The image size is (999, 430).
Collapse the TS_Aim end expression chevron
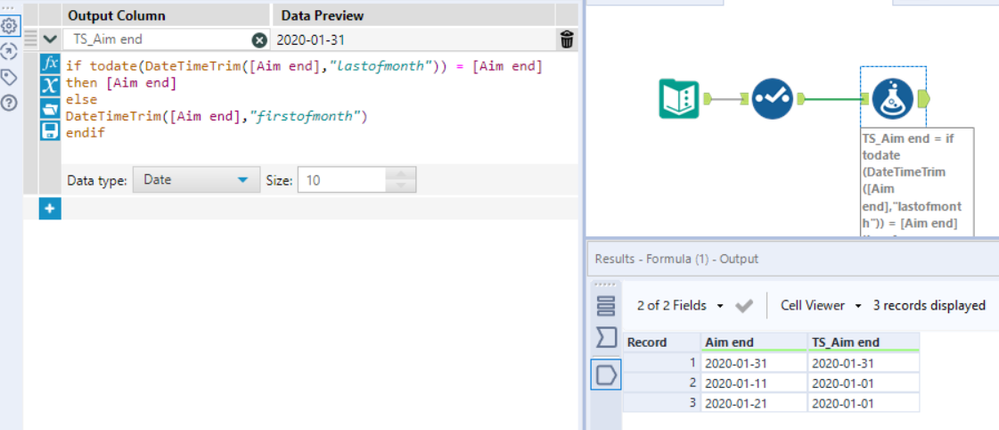pos(50,39)
